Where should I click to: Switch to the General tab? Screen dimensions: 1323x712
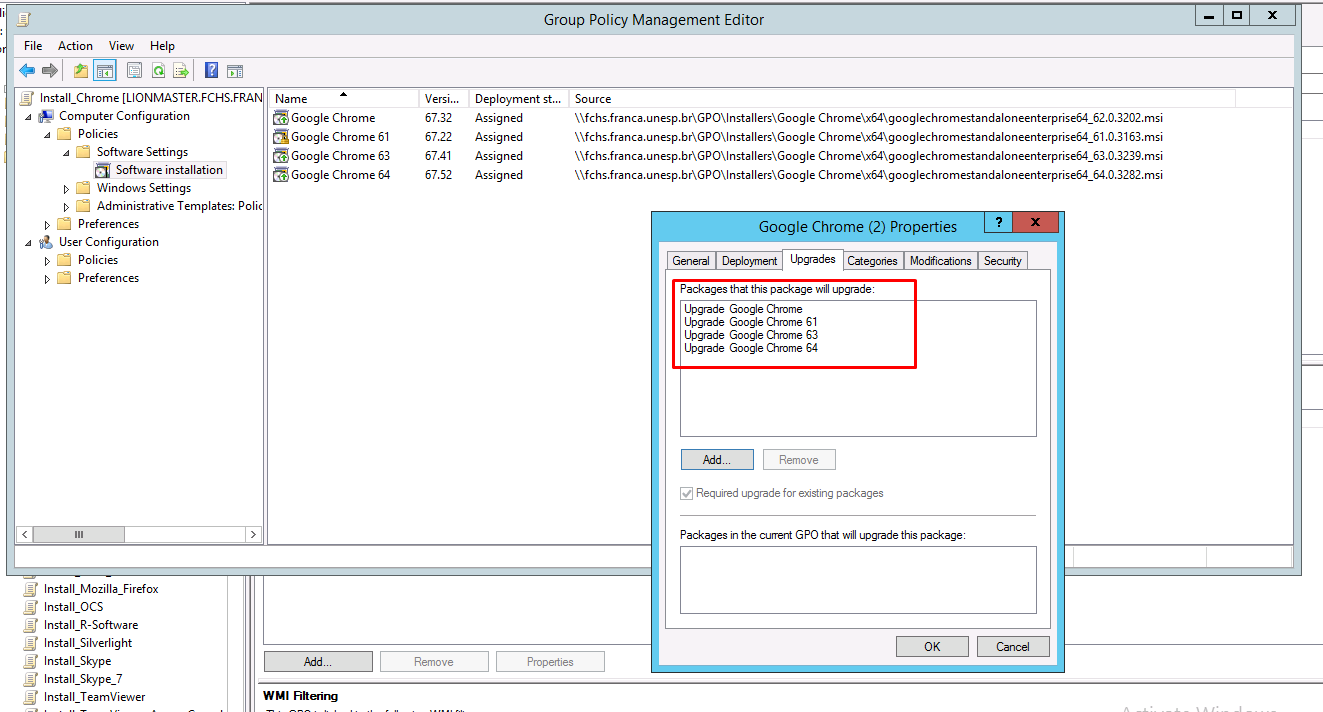tap(691, 261)
